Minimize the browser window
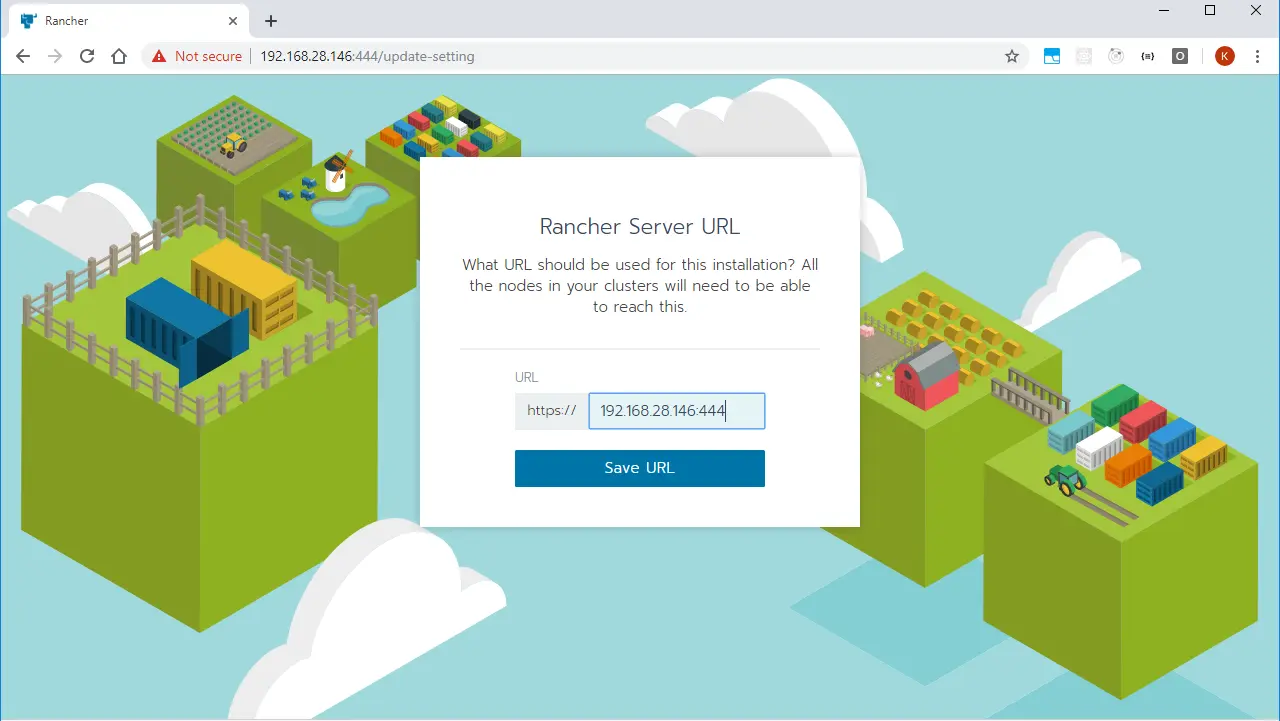This screenshot has width=1280, height=721. [1163, 10]
